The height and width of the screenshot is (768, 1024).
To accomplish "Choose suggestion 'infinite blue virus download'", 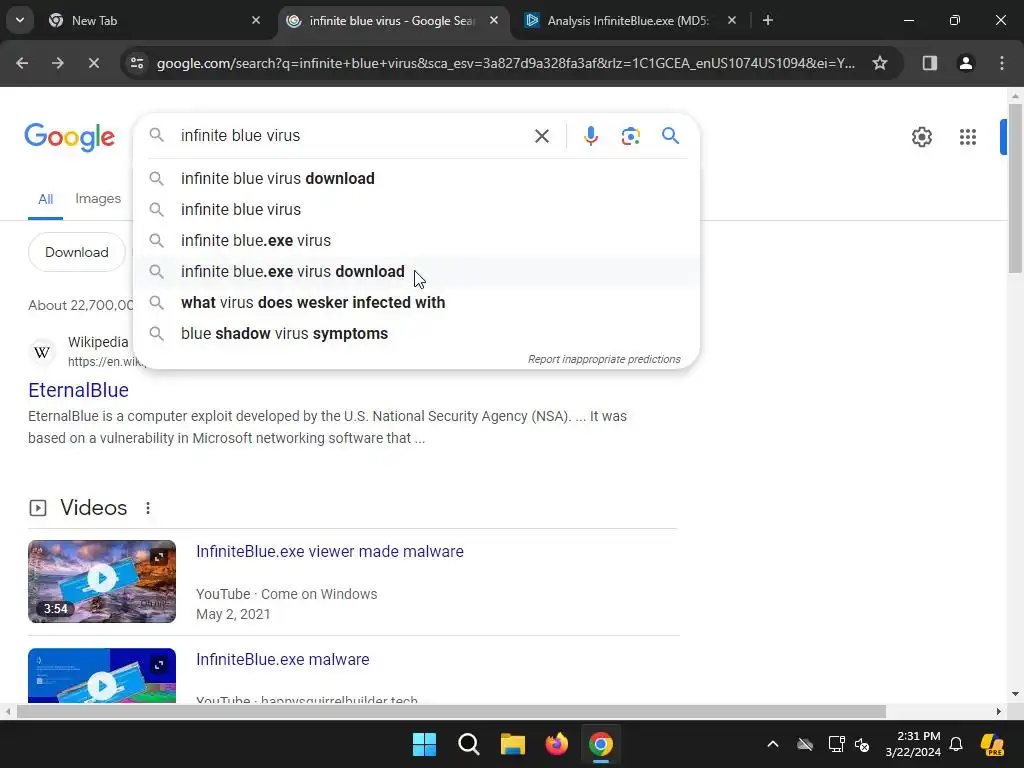I will [x=417, y=178].
